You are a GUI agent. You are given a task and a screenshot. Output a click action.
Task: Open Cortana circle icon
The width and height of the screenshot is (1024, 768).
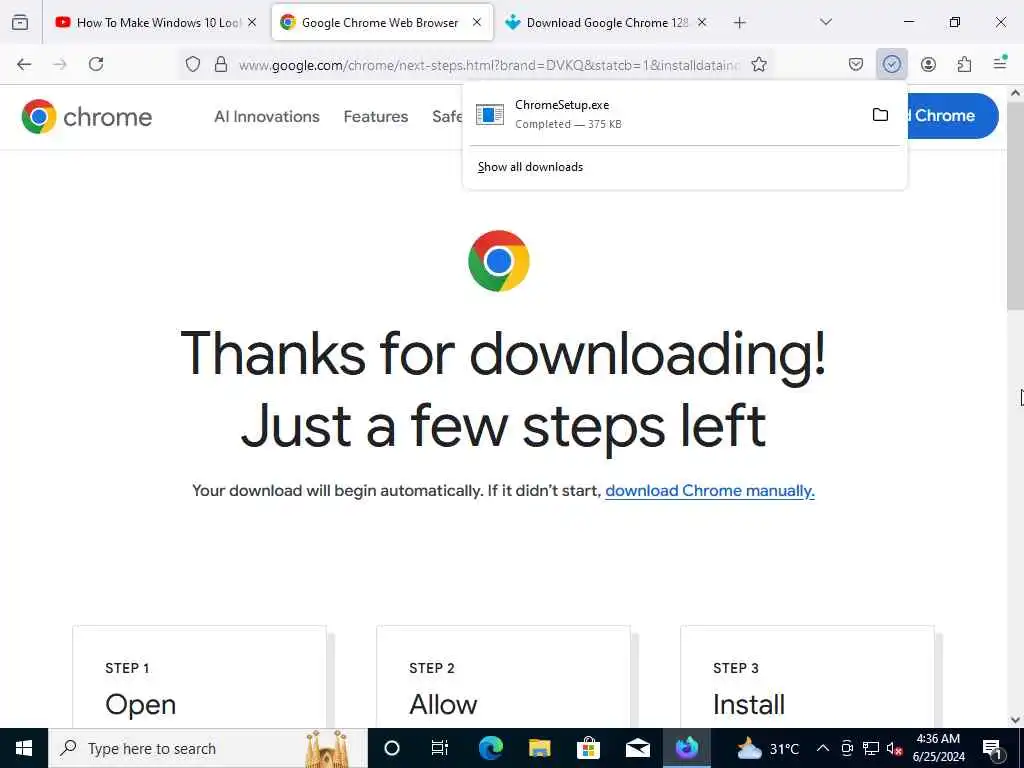point(391,748)
